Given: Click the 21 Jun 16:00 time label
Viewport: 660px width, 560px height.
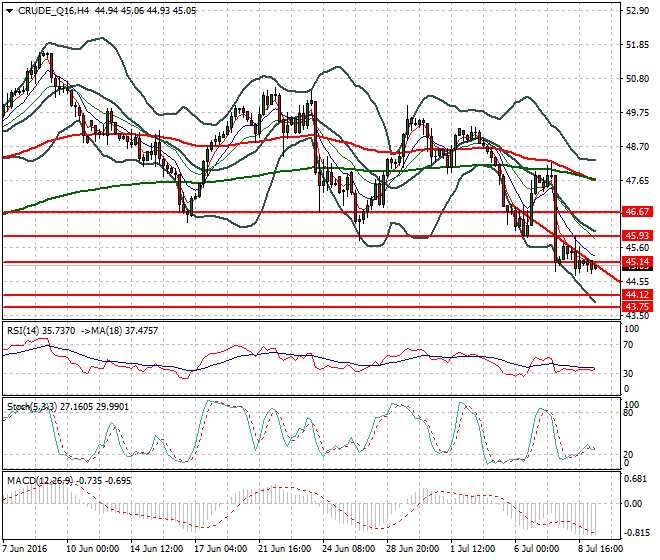Looking at the screenshot, I should [x=285, y=549].
